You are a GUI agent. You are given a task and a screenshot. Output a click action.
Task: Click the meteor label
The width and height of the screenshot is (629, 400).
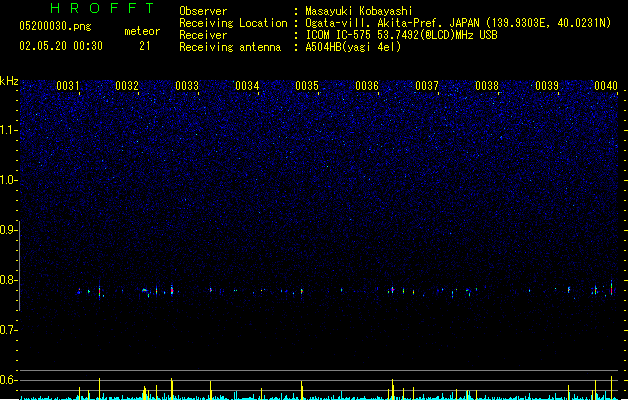pyautogui.click(x=142, y=31)
